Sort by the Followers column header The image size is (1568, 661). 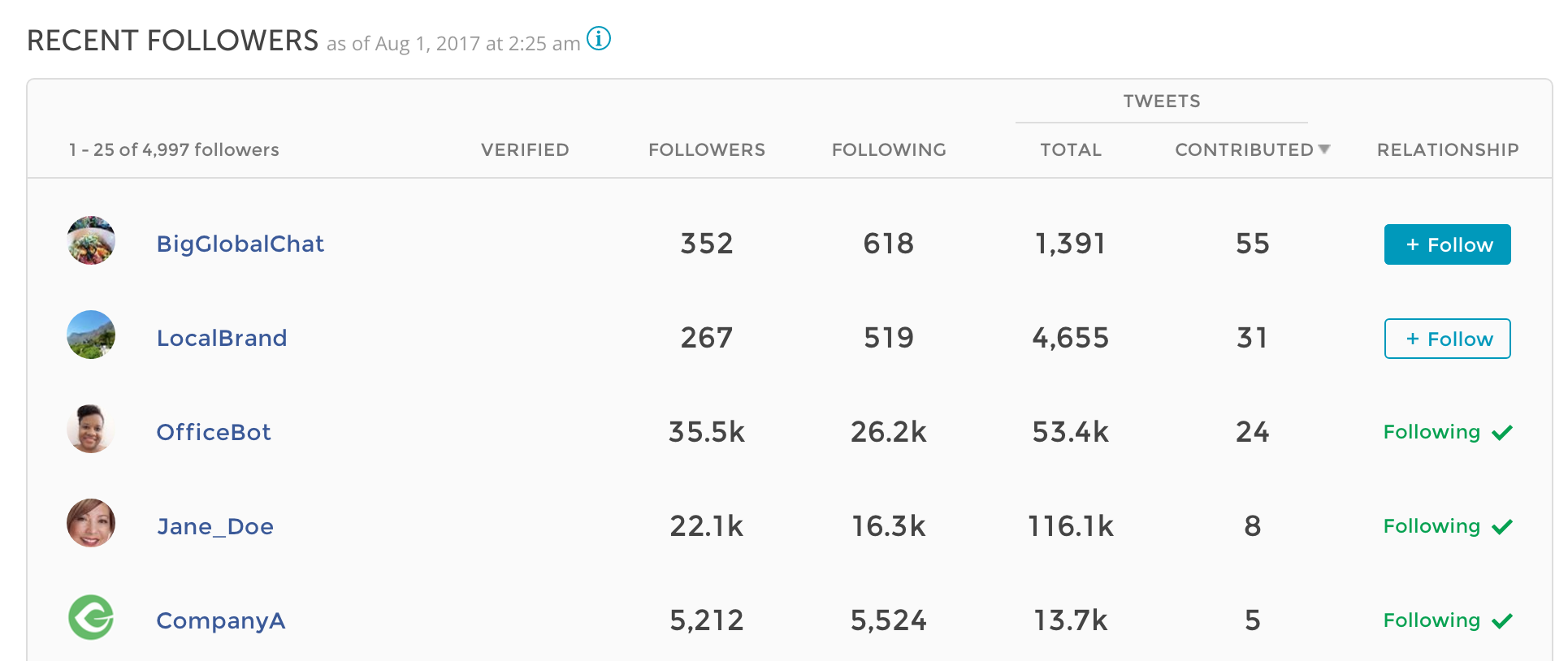[707, 149]
